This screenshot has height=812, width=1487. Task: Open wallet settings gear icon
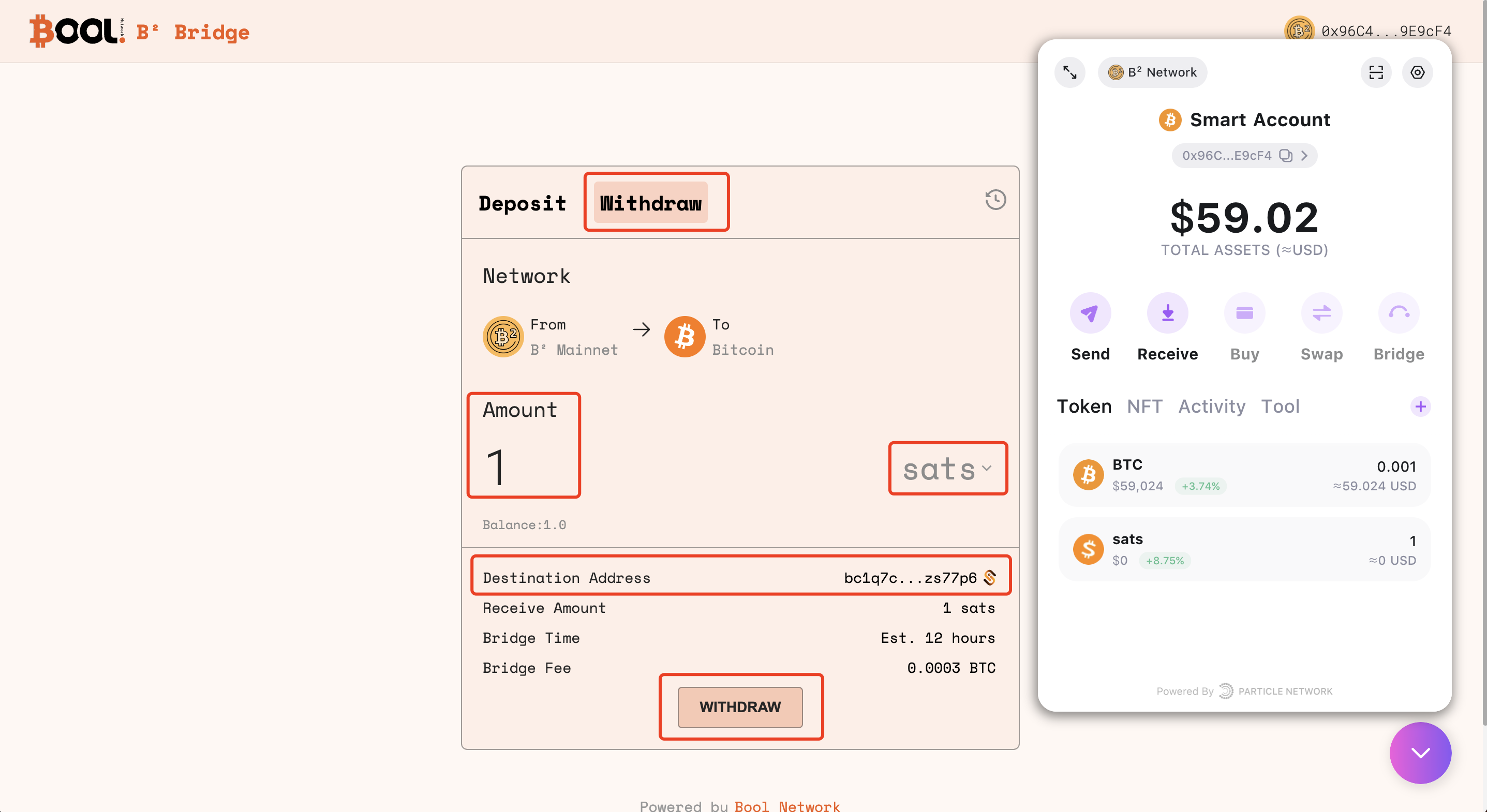click(1417, 72)
